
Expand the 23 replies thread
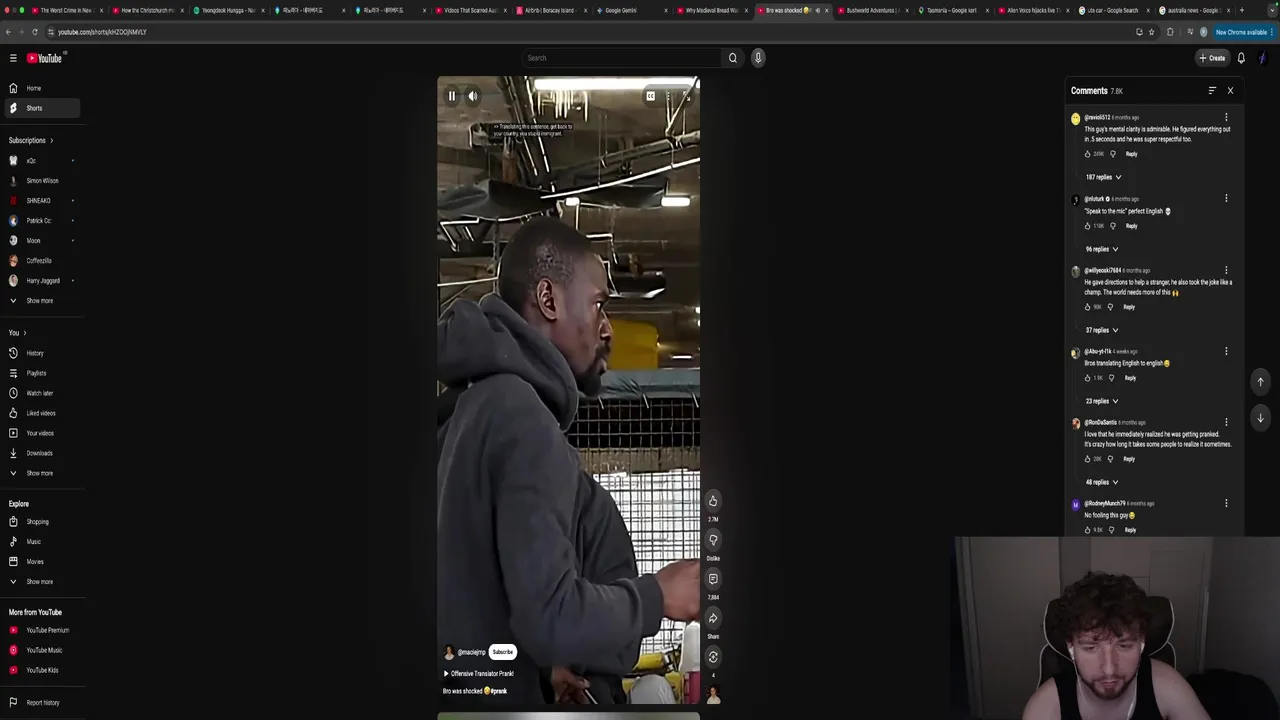1101,401
